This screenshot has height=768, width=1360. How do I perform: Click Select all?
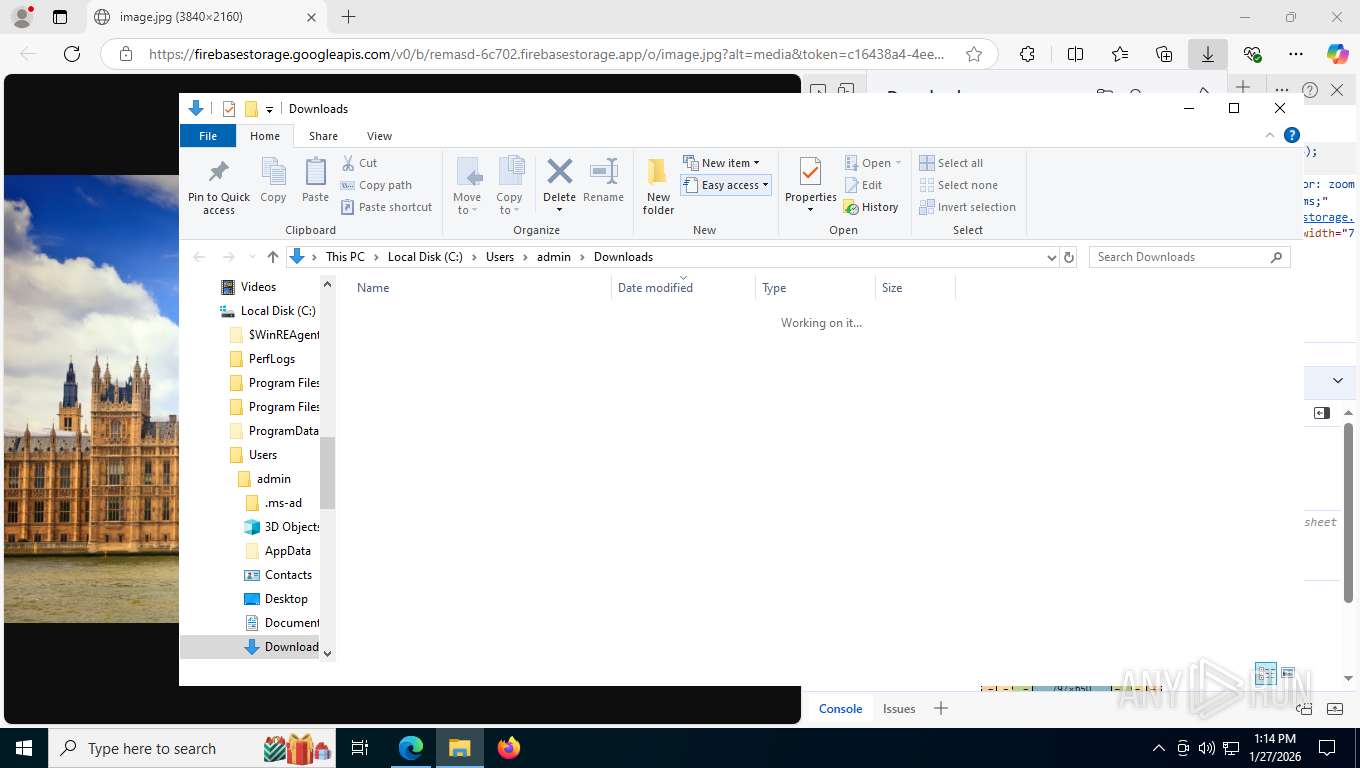coord(951,163)
